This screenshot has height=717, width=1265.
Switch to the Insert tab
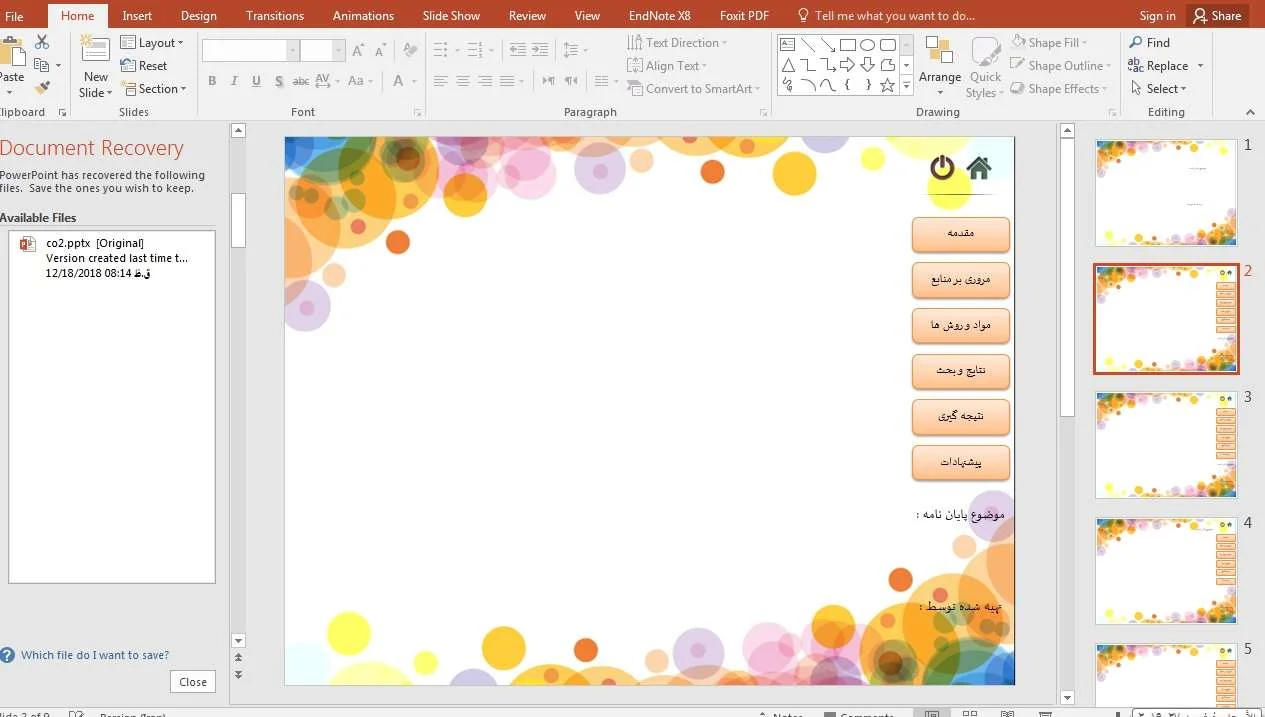137,16
